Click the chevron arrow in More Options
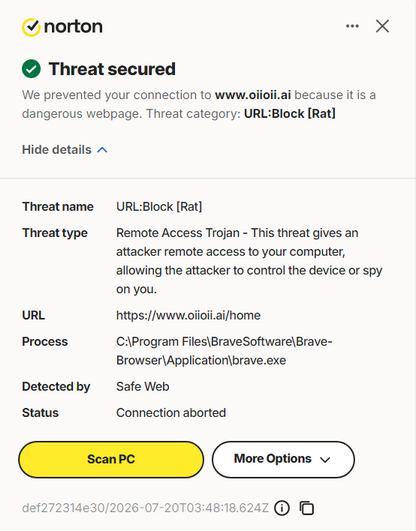 (x=325, y=460)
